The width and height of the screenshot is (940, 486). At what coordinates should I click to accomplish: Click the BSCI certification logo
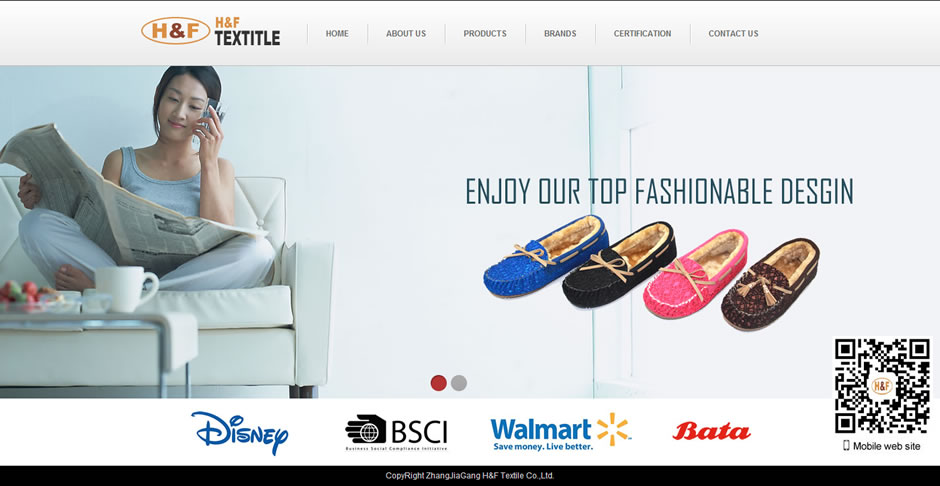[396, 432]
